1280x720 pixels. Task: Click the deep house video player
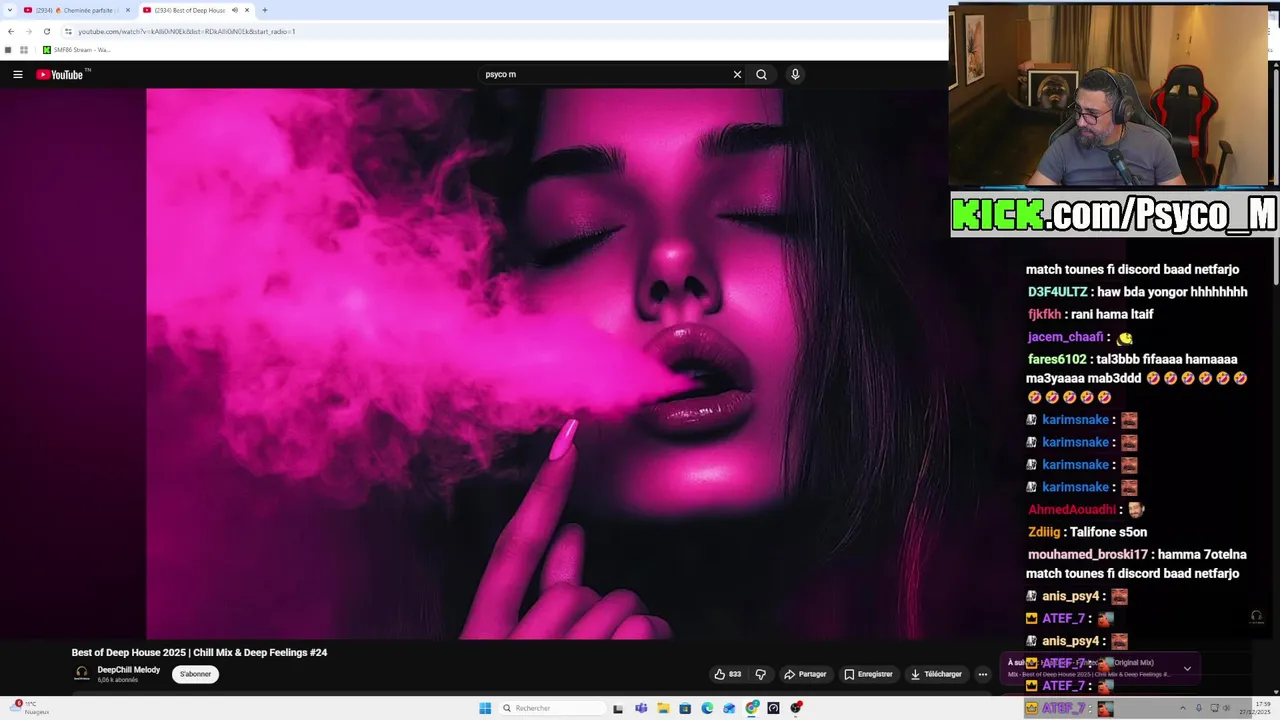[547, 363]
